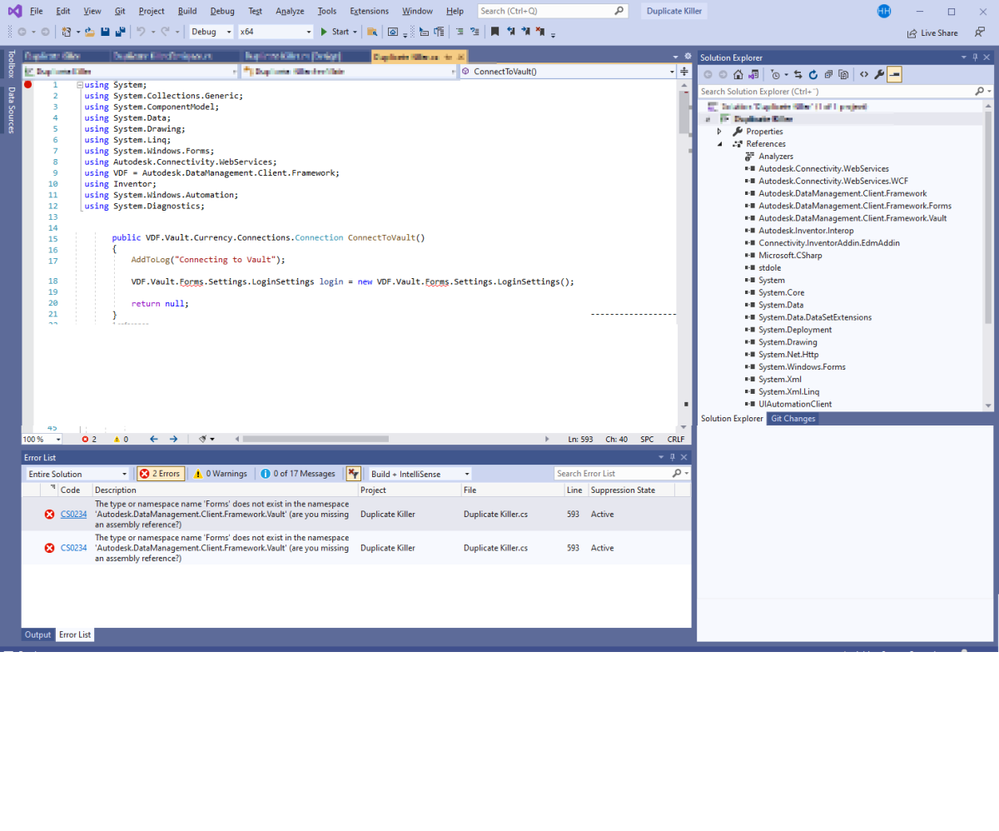Click the Solution Explorer pending changes filter icon
Screen dimensions: 999x831
(x=775, y=75)
